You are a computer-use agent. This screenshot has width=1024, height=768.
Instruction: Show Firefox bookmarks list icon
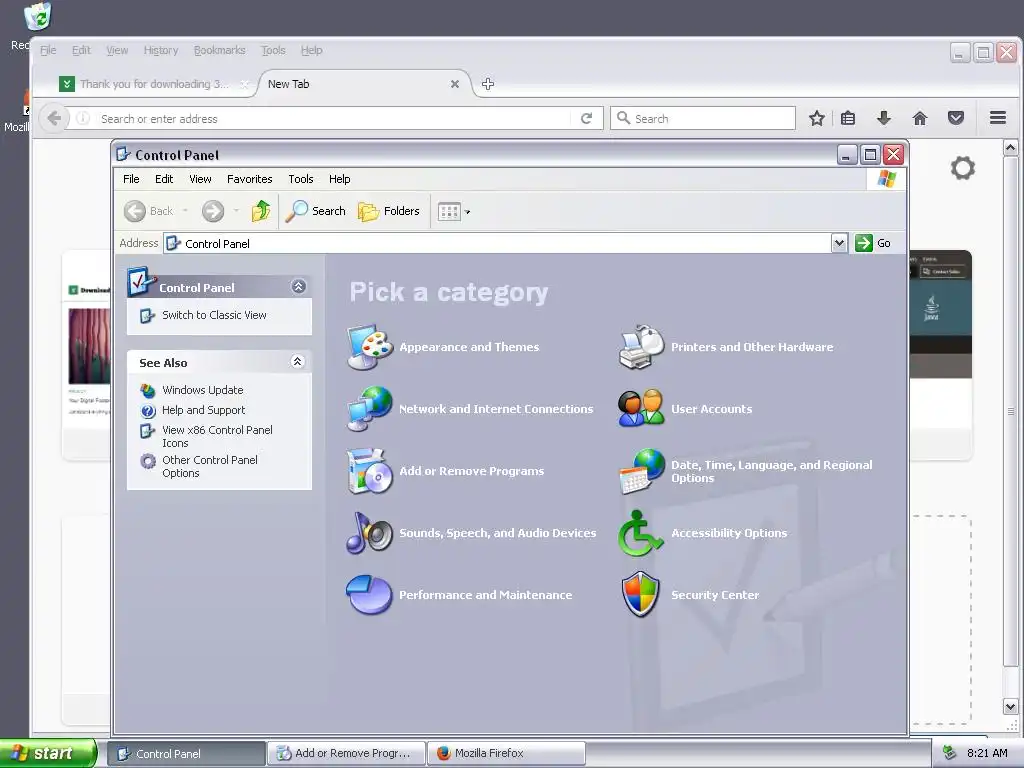(x=848, y=118)
